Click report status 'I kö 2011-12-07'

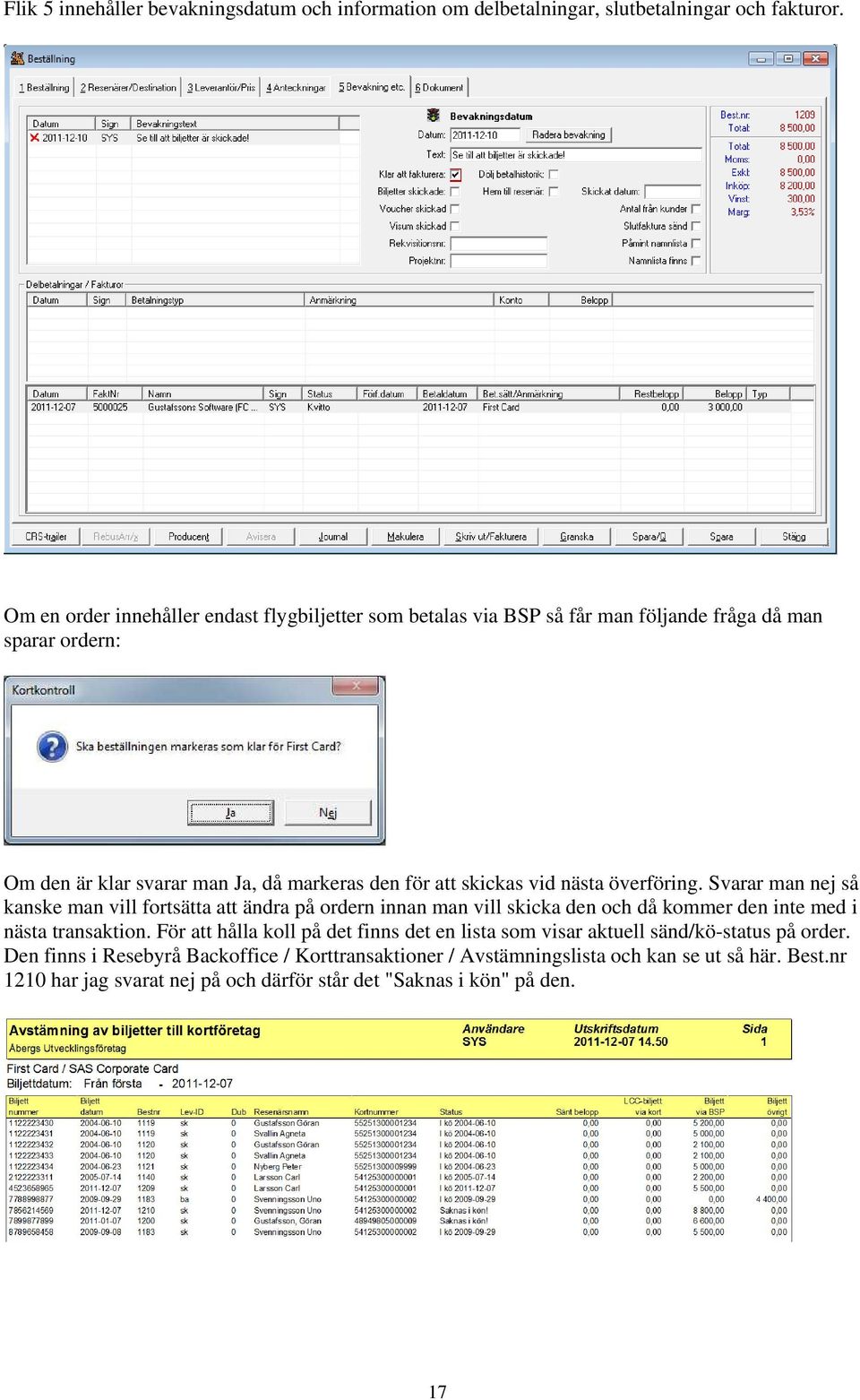(468, 1188)
